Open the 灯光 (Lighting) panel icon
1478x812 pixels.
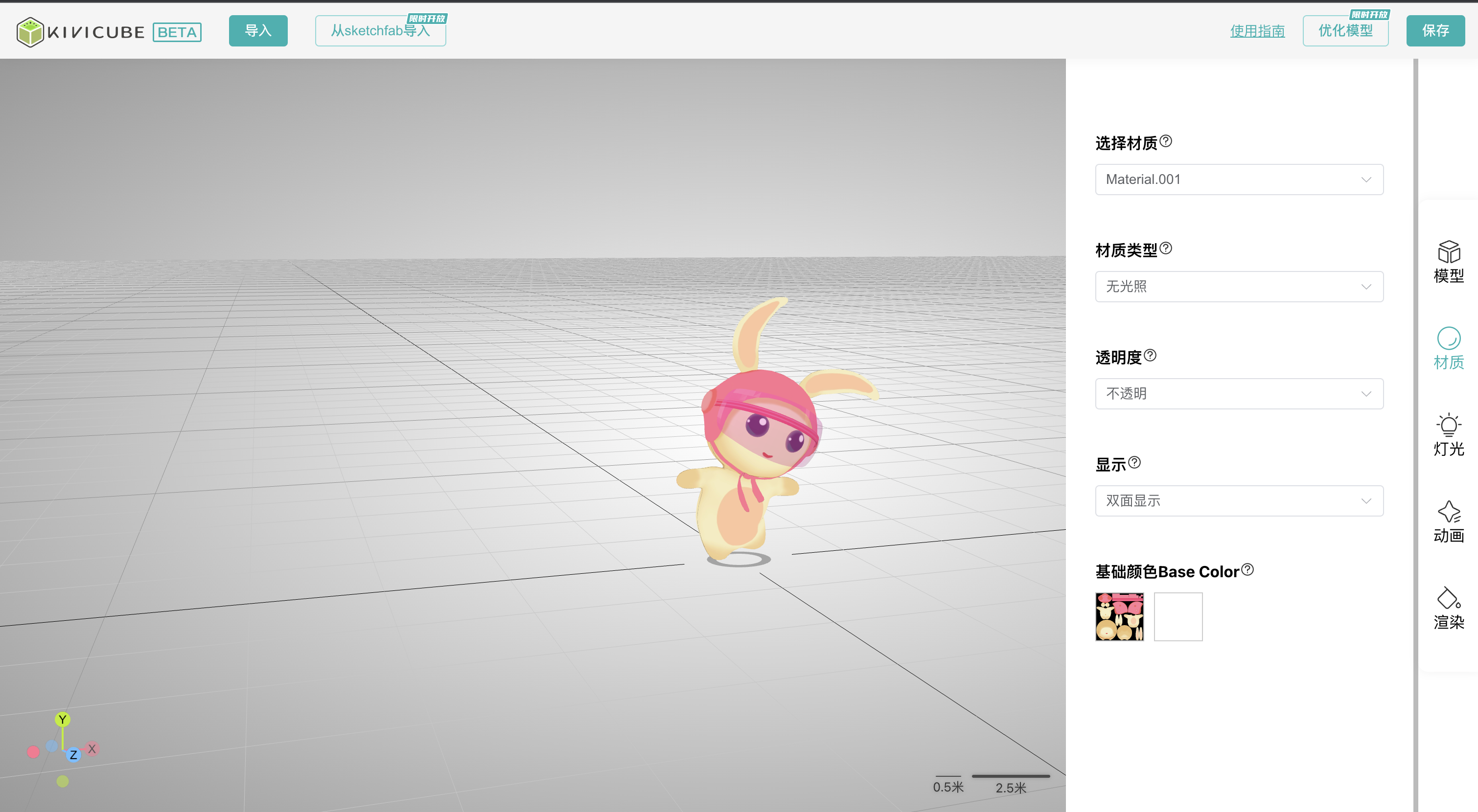pos(1448,435)
